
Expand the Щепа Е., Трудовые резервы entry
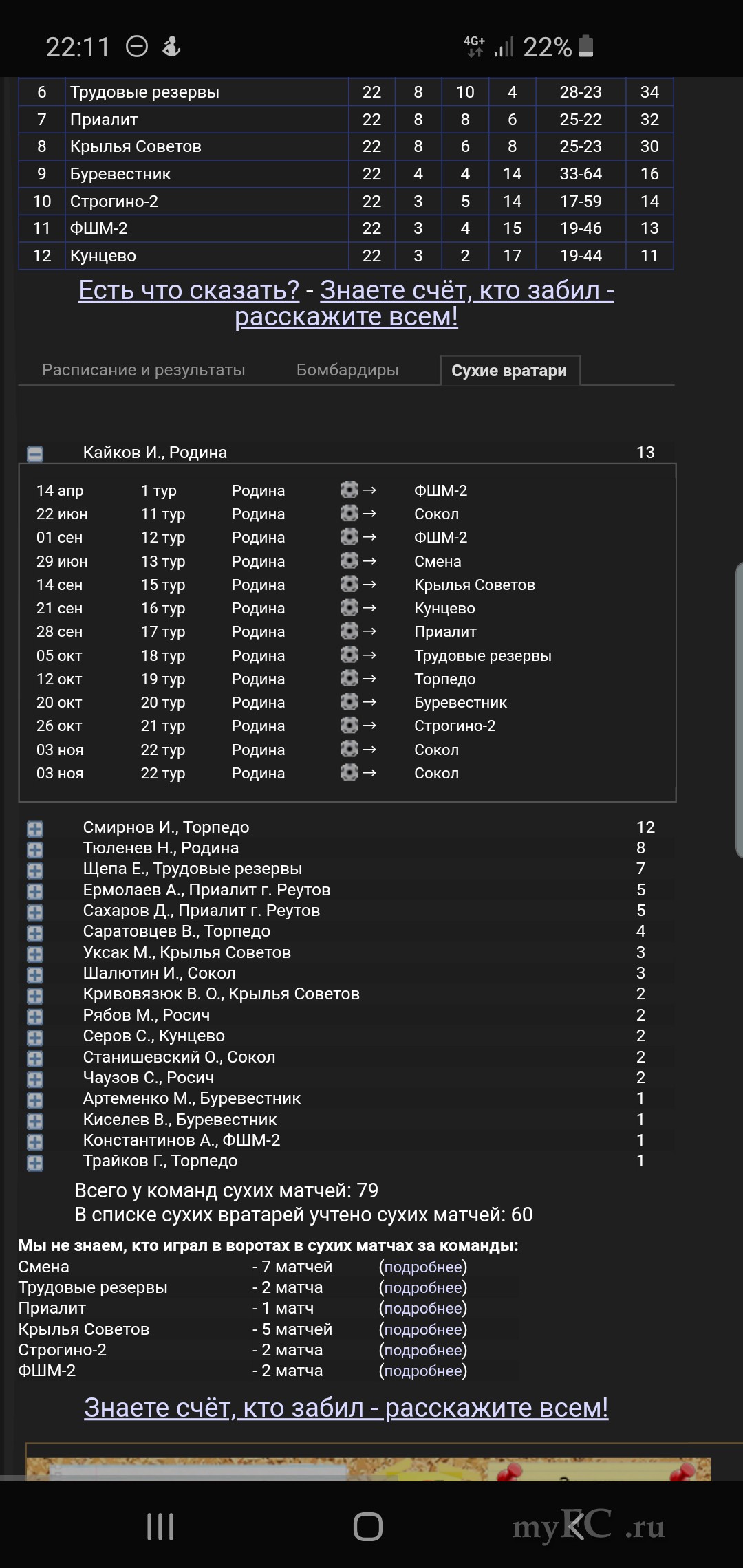[35, 871]
